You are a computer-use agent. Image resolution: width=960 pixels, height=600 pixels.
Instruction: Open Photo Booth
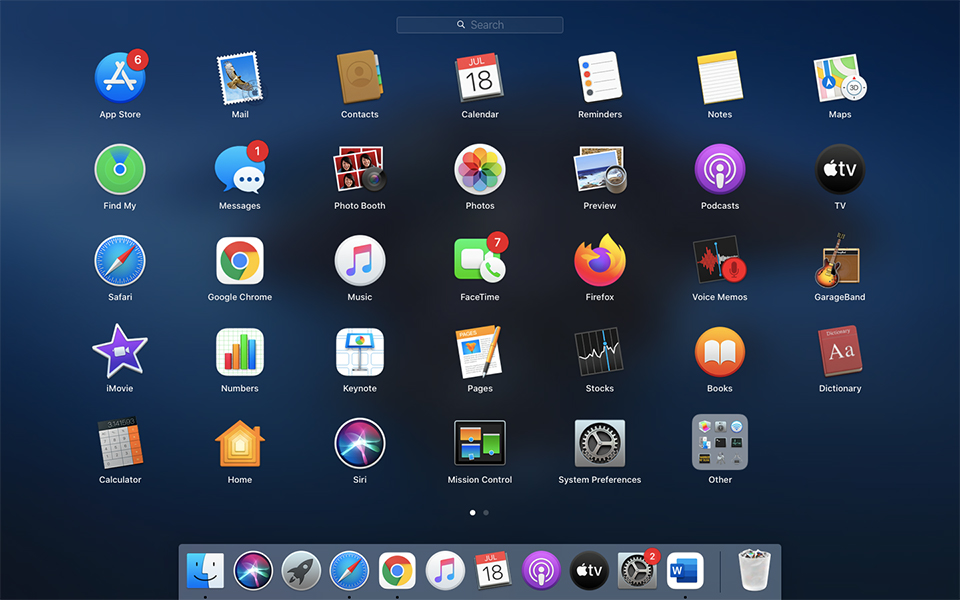[x=360, y=170]
